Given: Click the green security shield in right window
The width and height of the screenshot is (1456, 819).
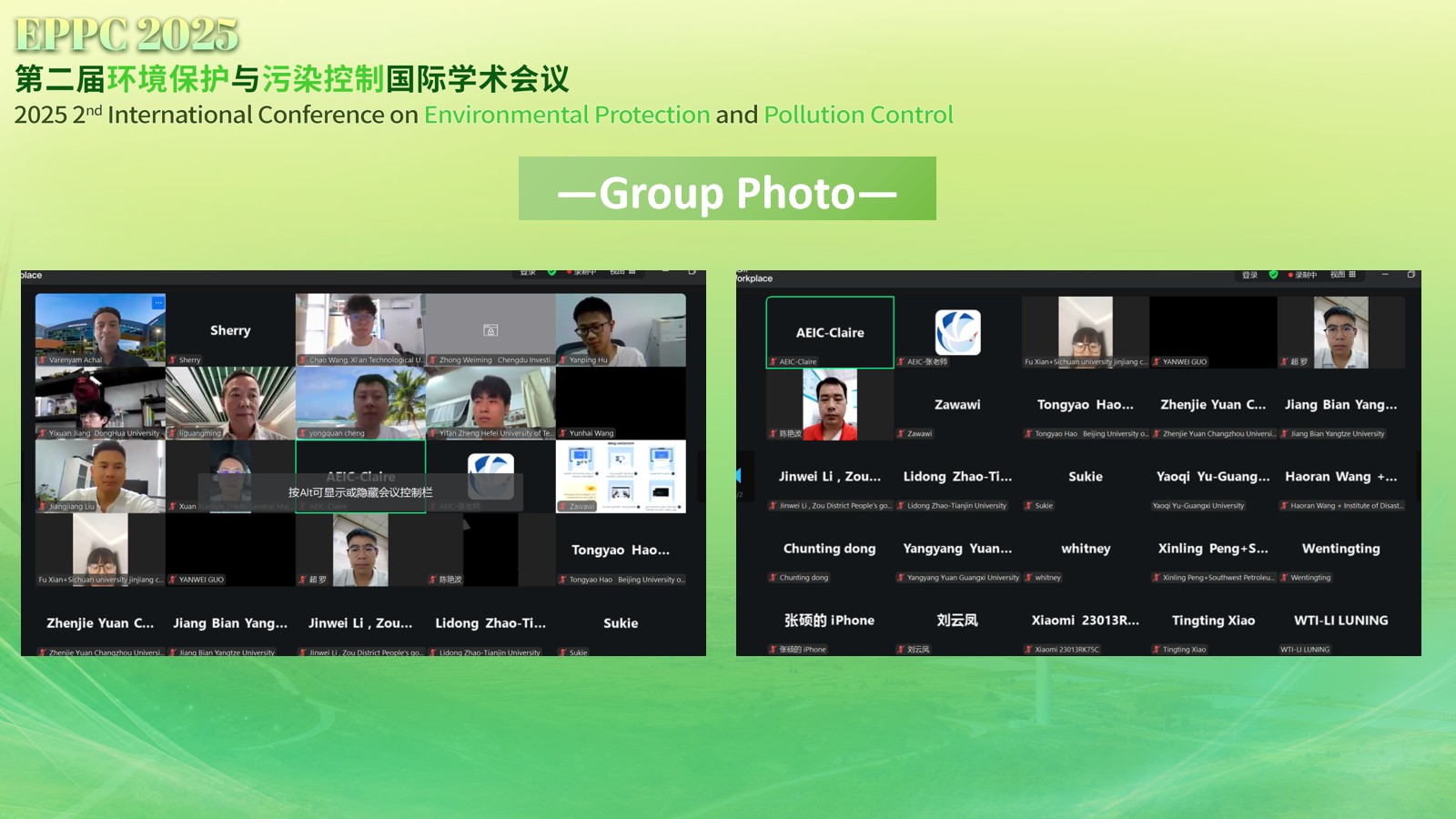Looking at the screenshot, I should point(1273,274).
